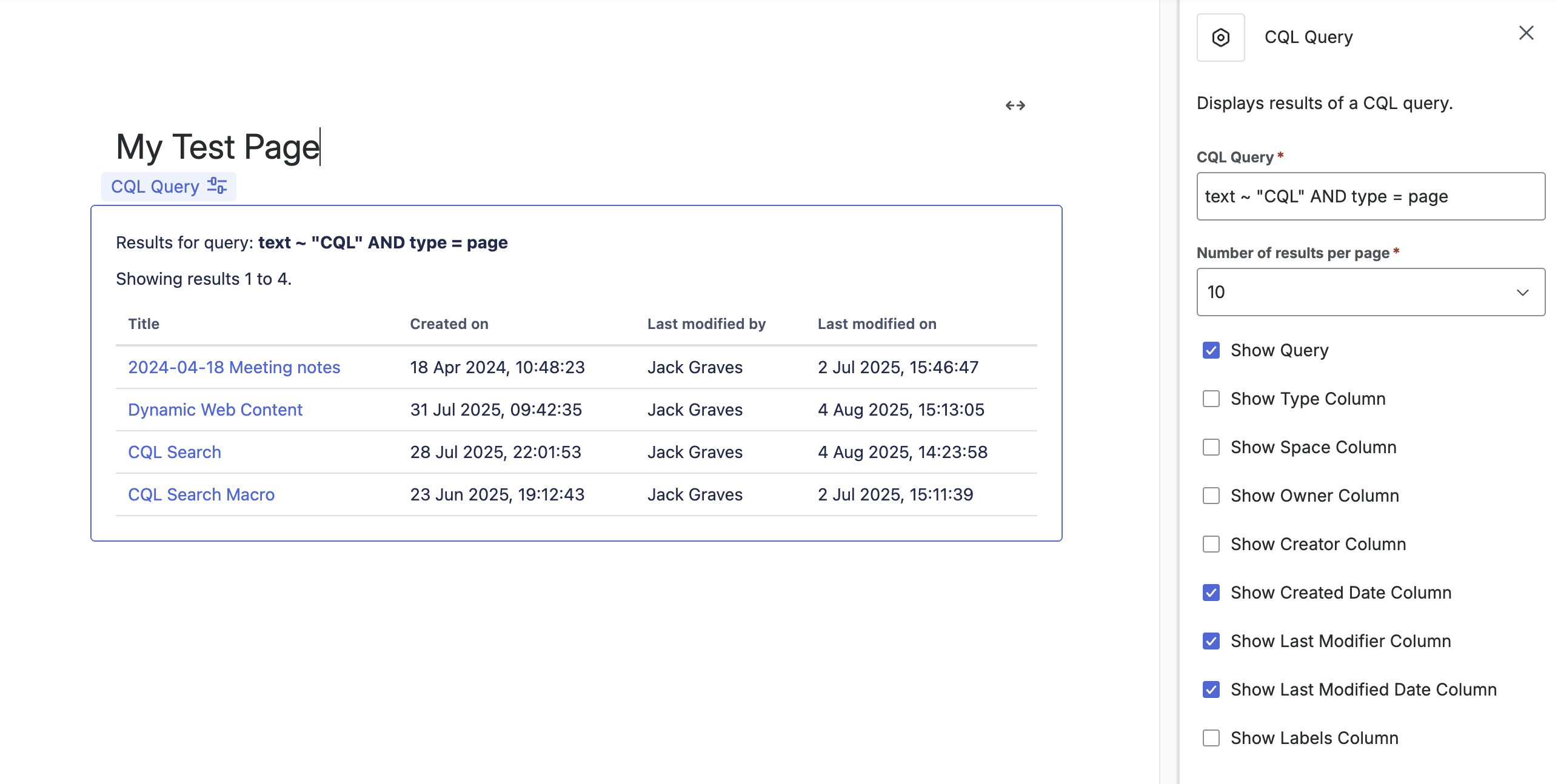
Task: Uncheck Show Last Modifier Column
Action: pos(1211,641)
